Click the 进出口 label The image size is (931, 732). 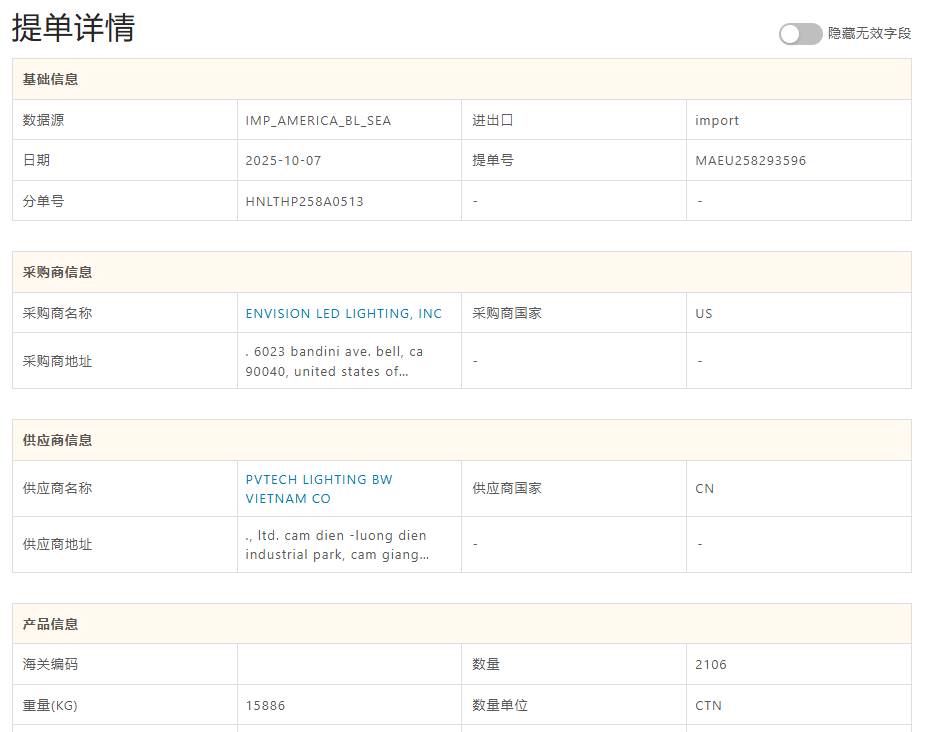pos(493,121)
